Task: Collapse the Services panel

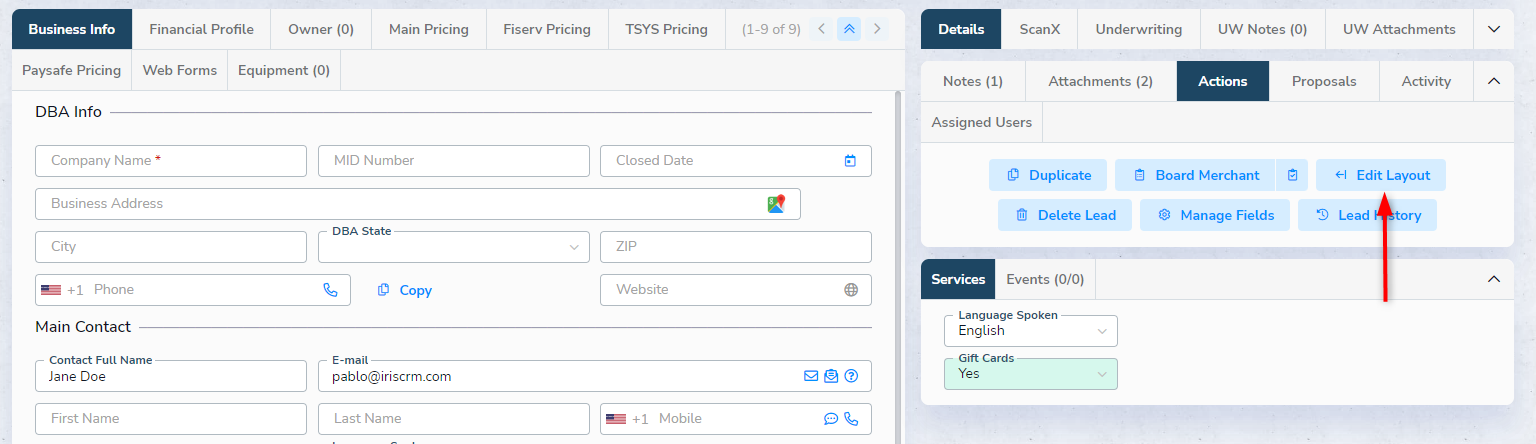Action: click(1493, 279)
